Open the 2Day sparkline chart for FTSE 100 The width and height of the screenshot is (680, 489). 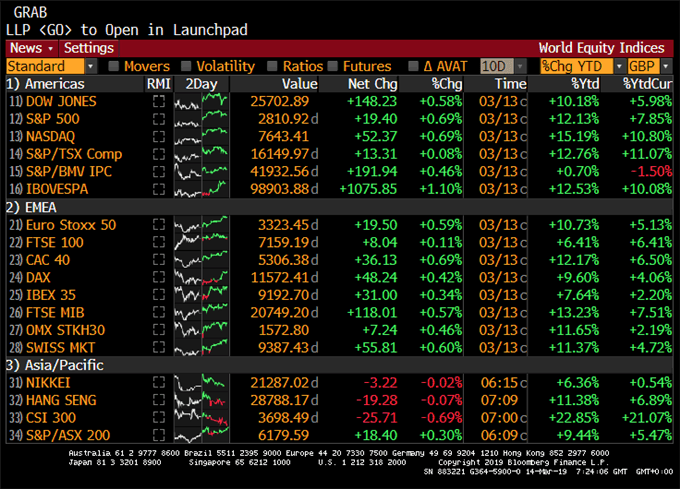point(201,242)
